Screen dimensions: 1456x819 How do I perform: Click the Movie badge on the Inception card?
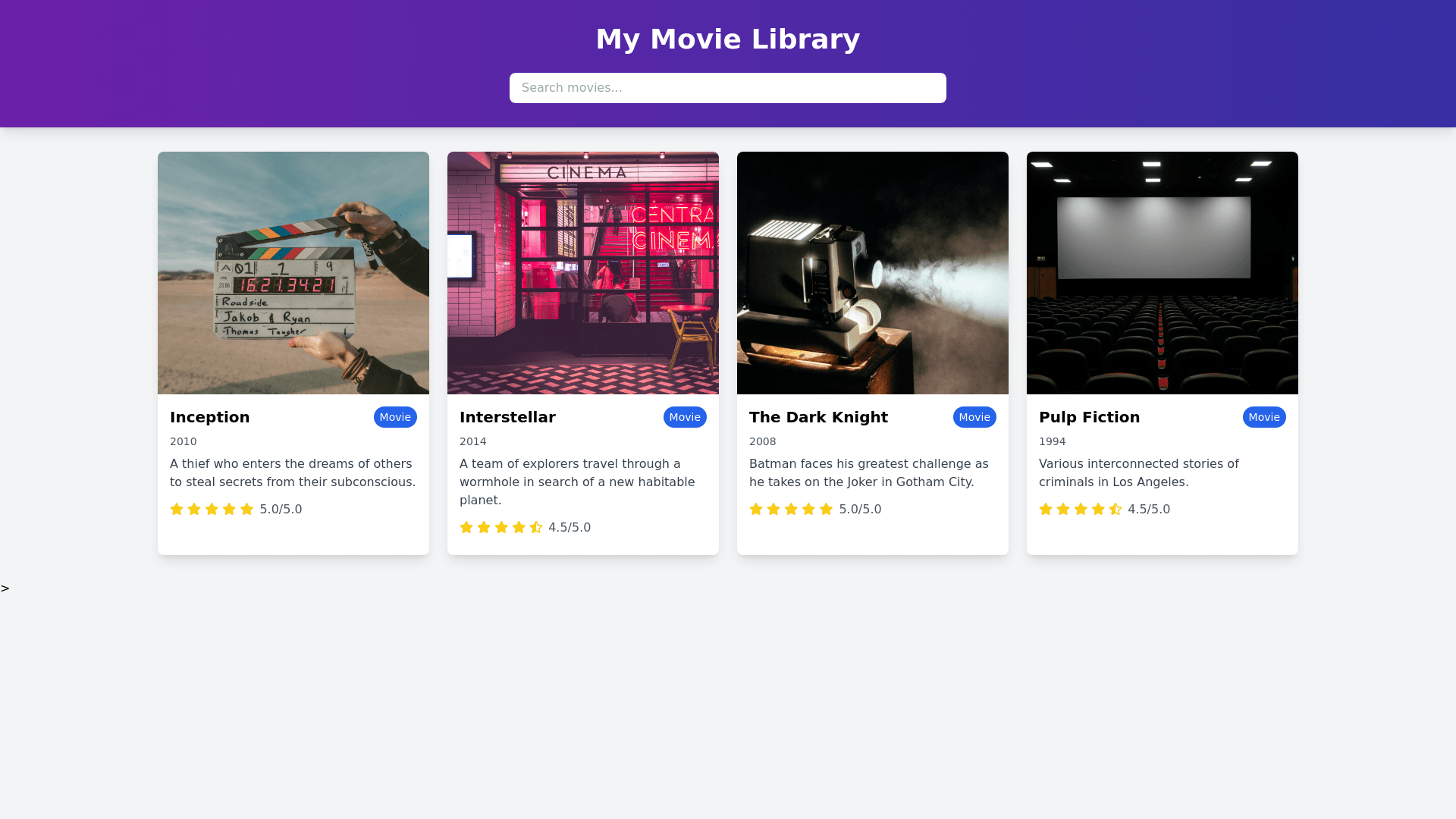point(395,417)
